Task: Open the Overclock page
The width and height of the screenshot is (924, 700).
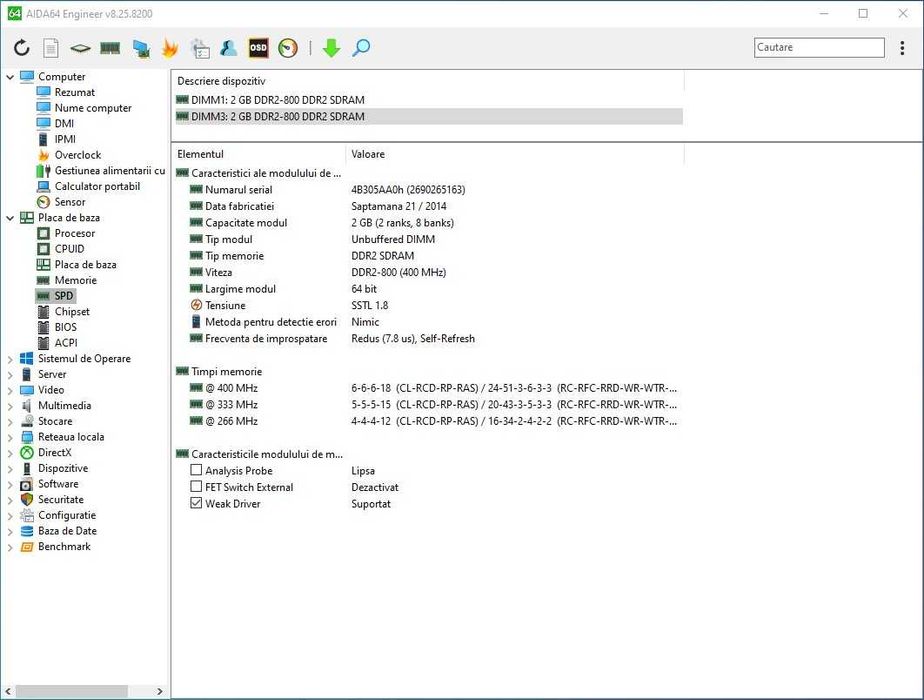Action: pos(78,155)
